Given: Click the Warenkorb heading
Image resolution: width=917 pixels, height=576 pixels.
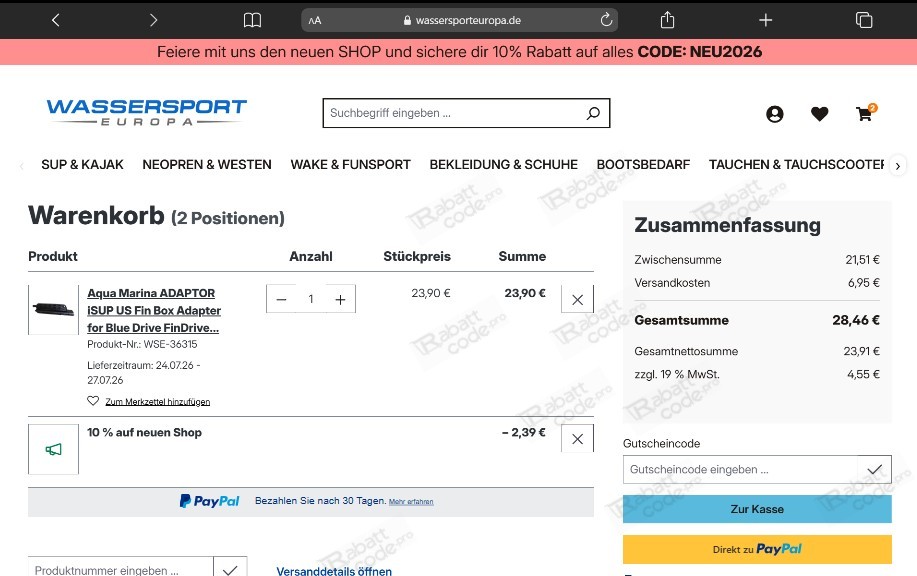Looking at the screenshot, I should tap(96, 215).
